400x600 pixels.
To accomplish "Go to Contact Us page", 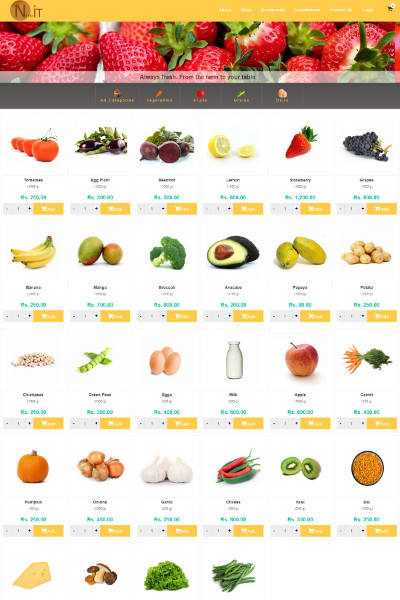I will (x=341, y=10).
